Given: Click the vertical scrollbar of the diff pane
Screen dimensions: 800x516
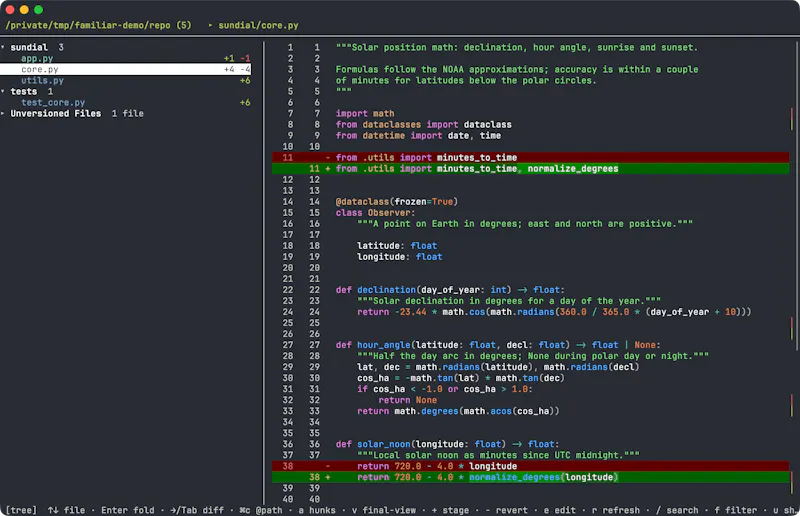Looking at the screenshot, I should (797, 194).
